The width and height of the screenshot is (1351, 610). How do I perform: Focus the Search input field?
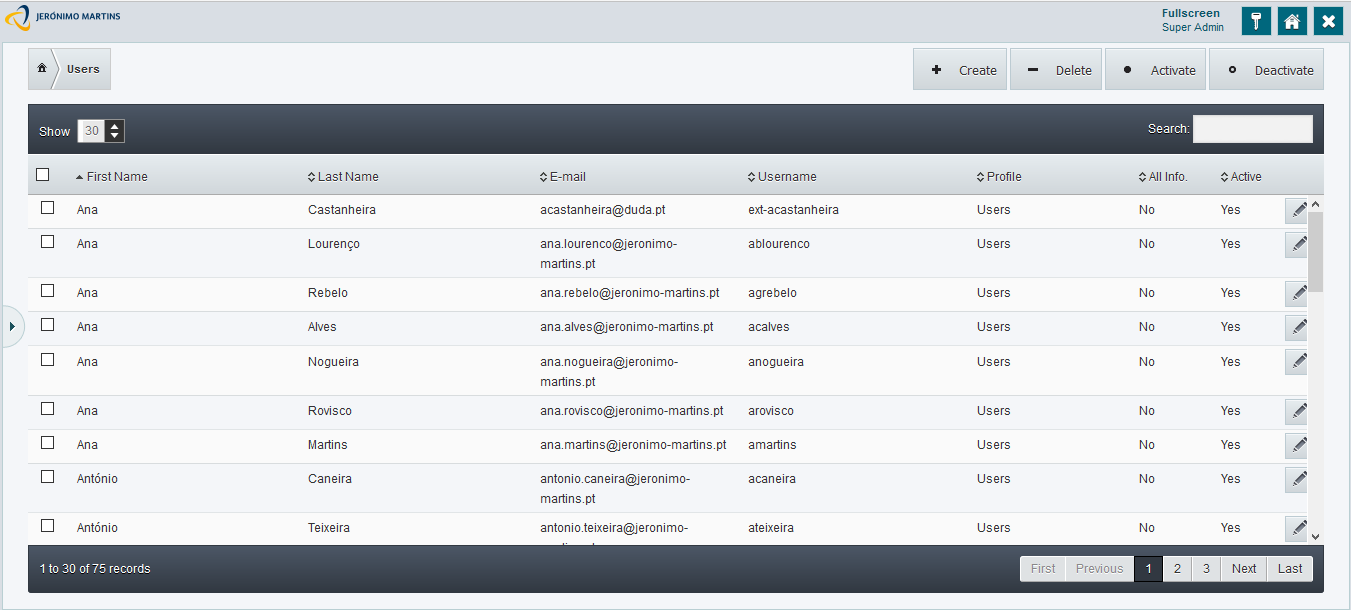pos(1253,129)
